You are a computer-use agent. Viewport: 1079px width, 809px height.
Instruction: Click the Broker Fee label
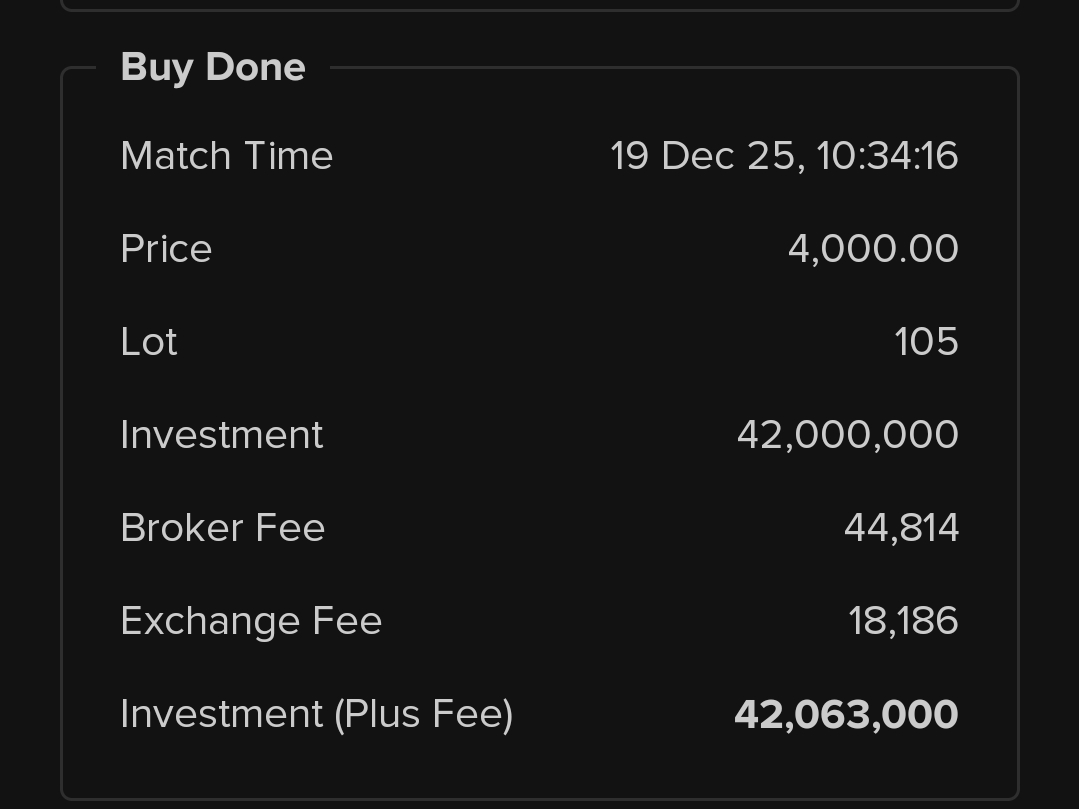point(222,528)
